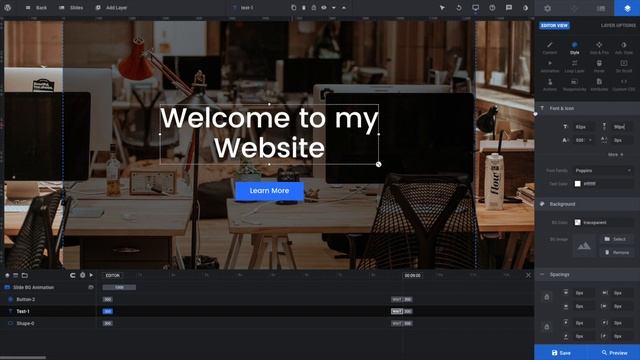640x360 pixels.
Task: Select Button-2 layer in timeline
Action: point(48,299)
